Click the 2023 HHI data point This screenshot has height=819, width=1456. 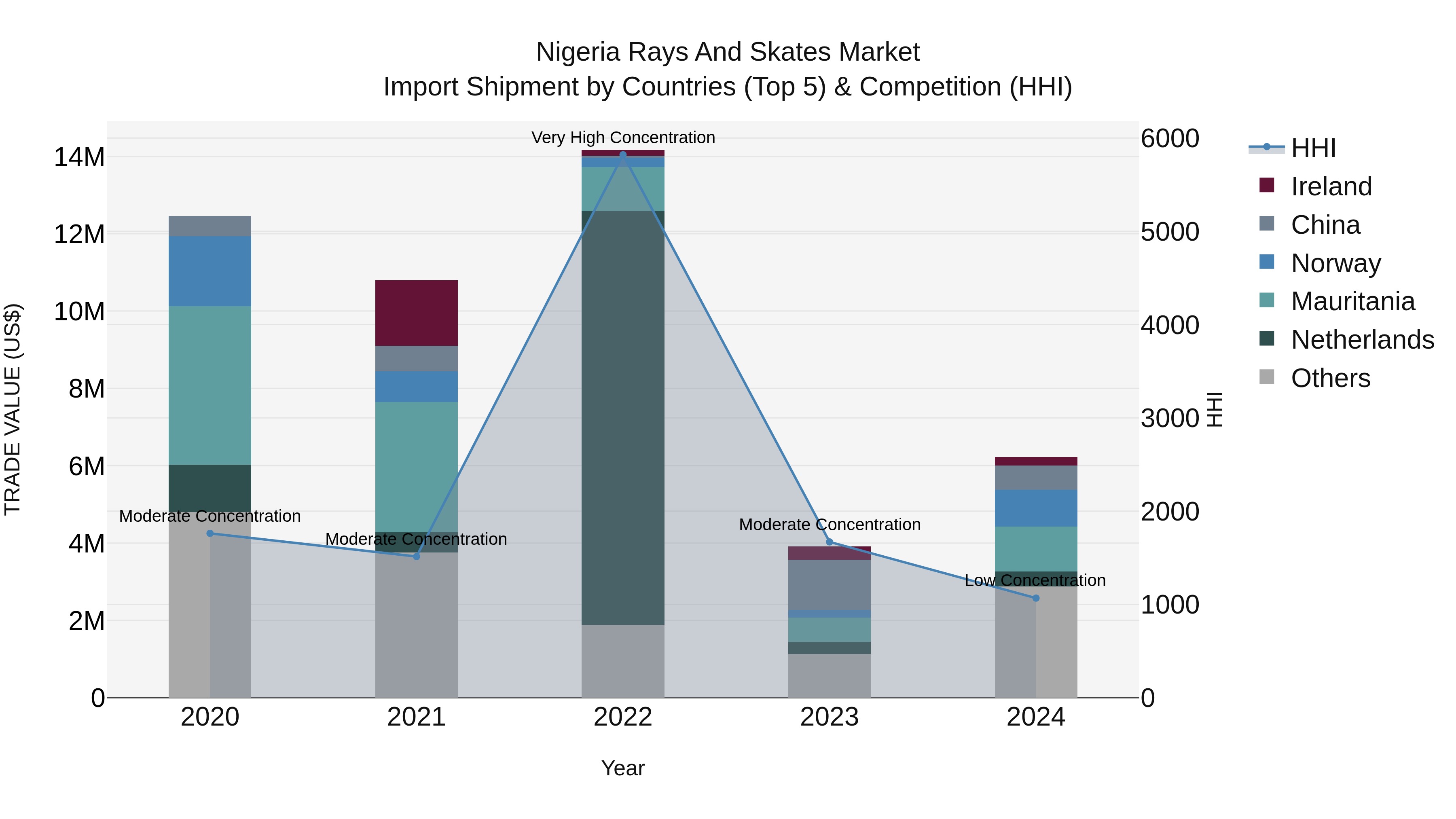(x=830, y=542)
